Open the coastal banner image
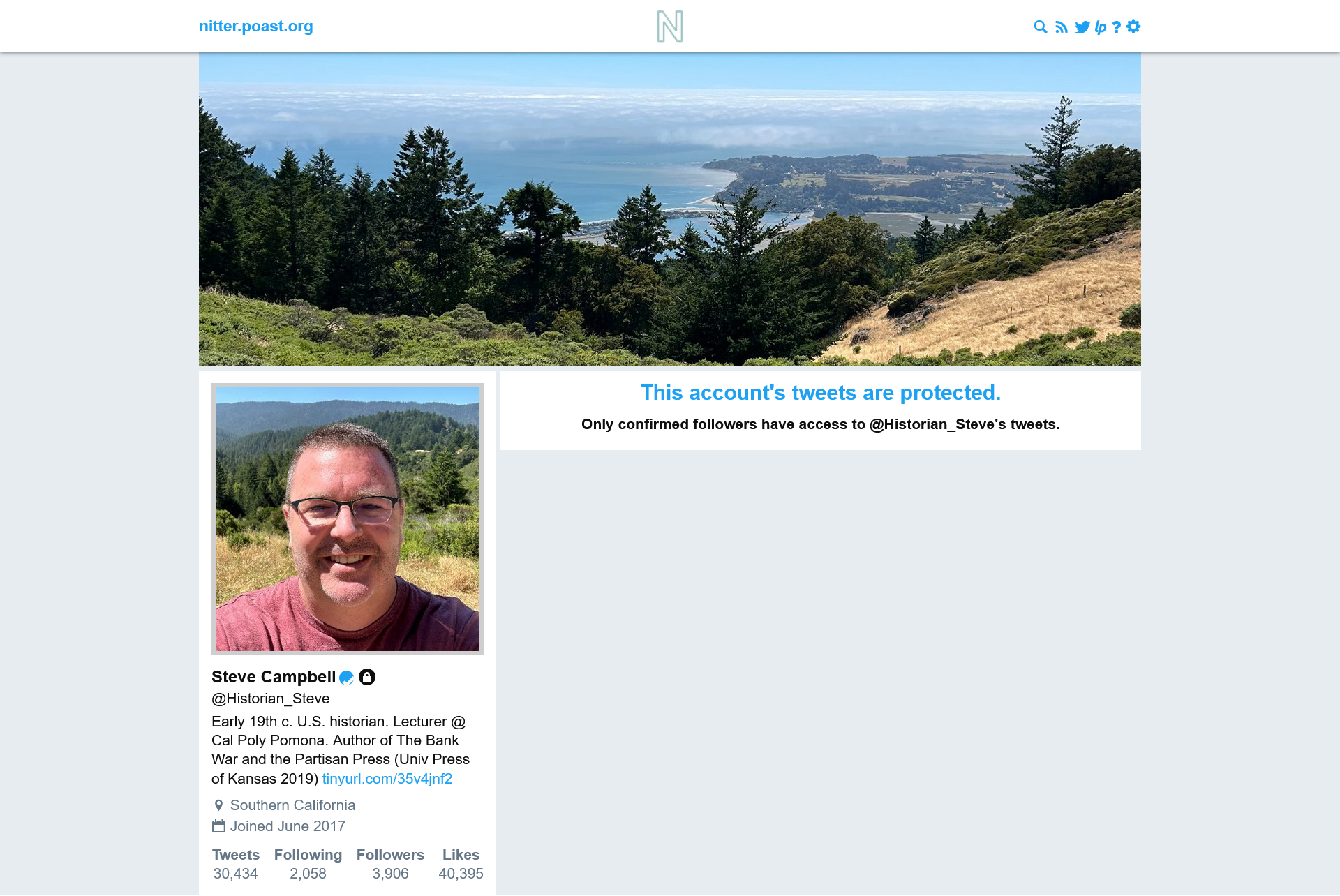1340x896 pixels. [x=670, y=209]
